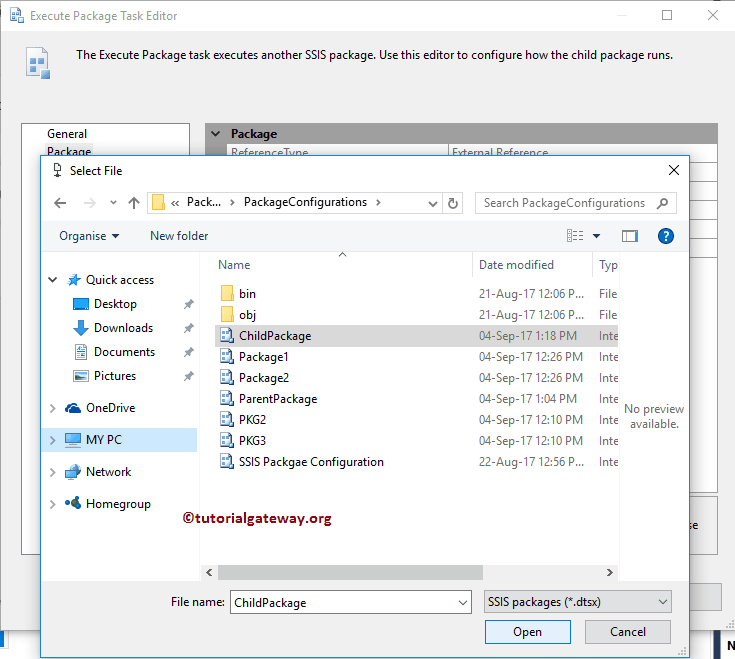The width and height of the screenshot is (735, 659).
Task: Open the Organise menu
Action: [x=89, y=236]
